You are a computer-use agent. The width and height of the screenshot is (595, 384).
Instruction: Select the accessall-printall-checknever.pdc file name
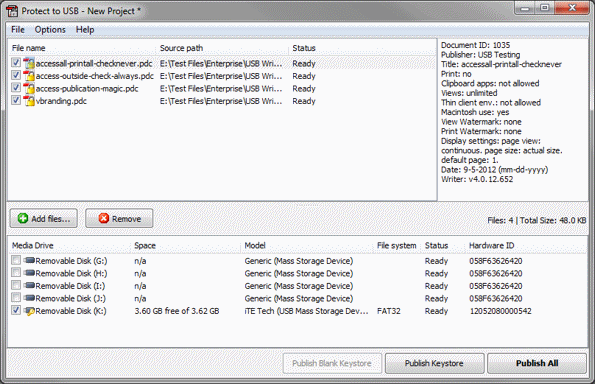pyautogui.click(x=94, y=64)
